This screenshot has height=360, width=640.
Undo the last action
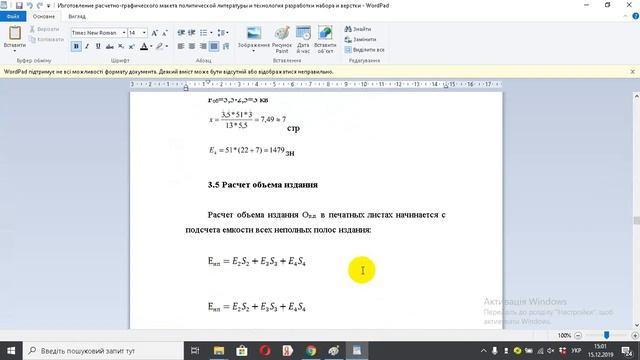(x=29, y=5)
